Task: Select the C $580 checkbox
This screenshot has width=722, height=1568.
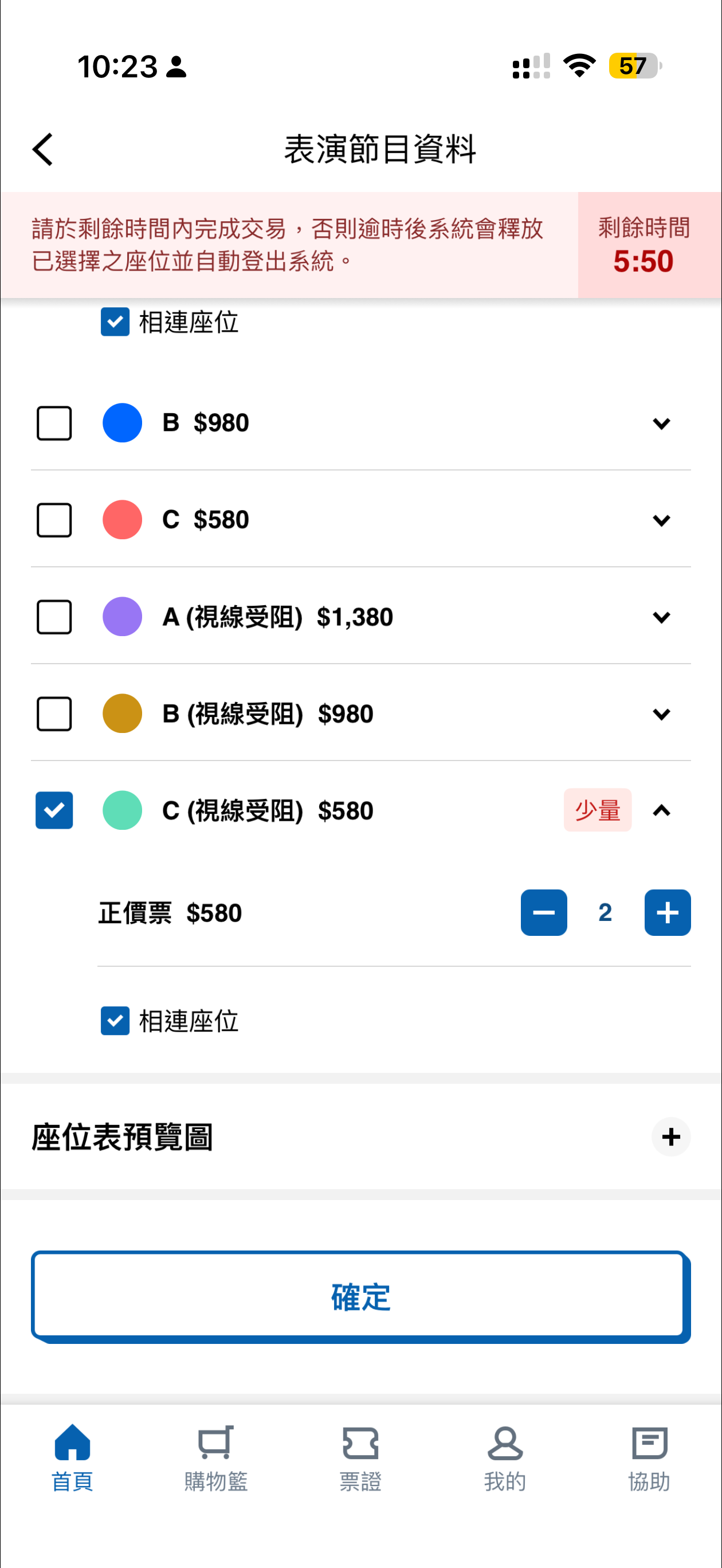Action: (54, 520)
